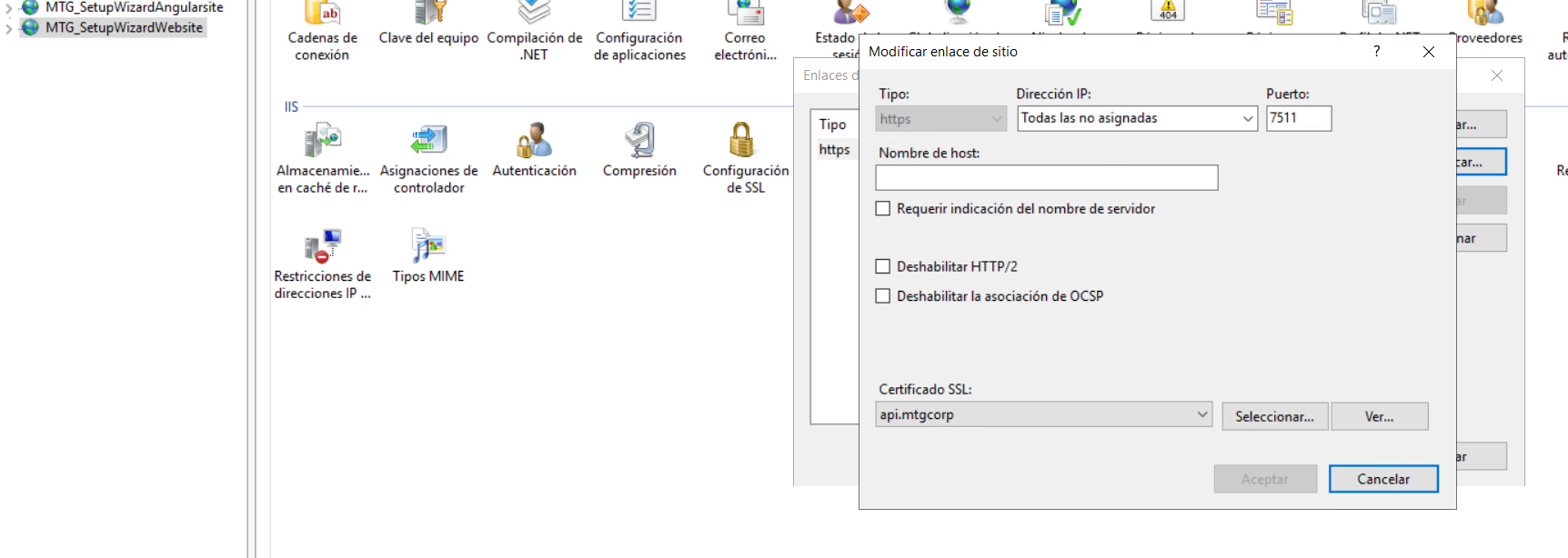
Task: Select MTG_SetupWizardAngularsite site node
Action: (x=134, y=7)
